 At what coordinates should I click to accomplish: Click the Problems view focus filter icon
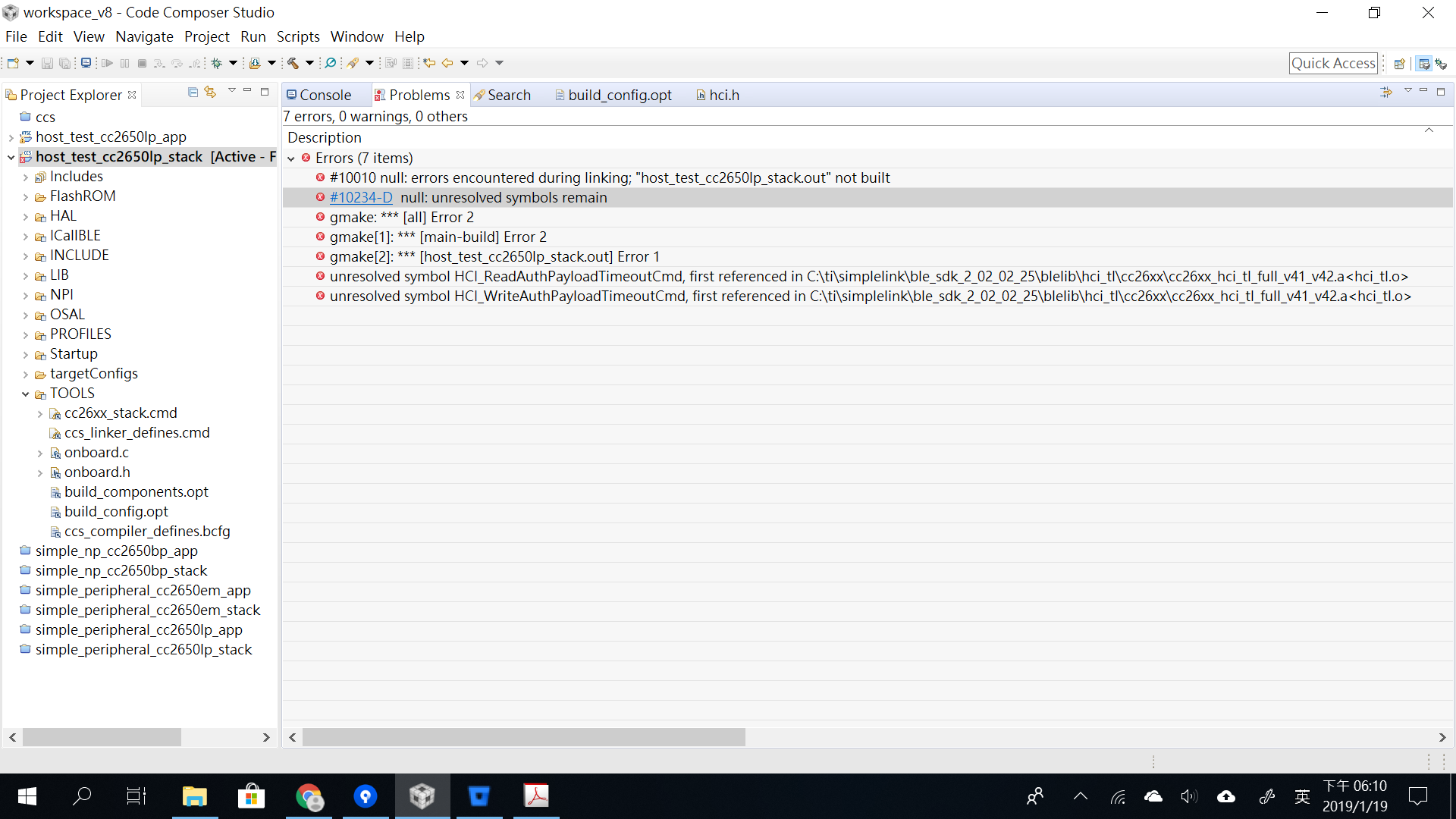click(x=1386, y=92)
